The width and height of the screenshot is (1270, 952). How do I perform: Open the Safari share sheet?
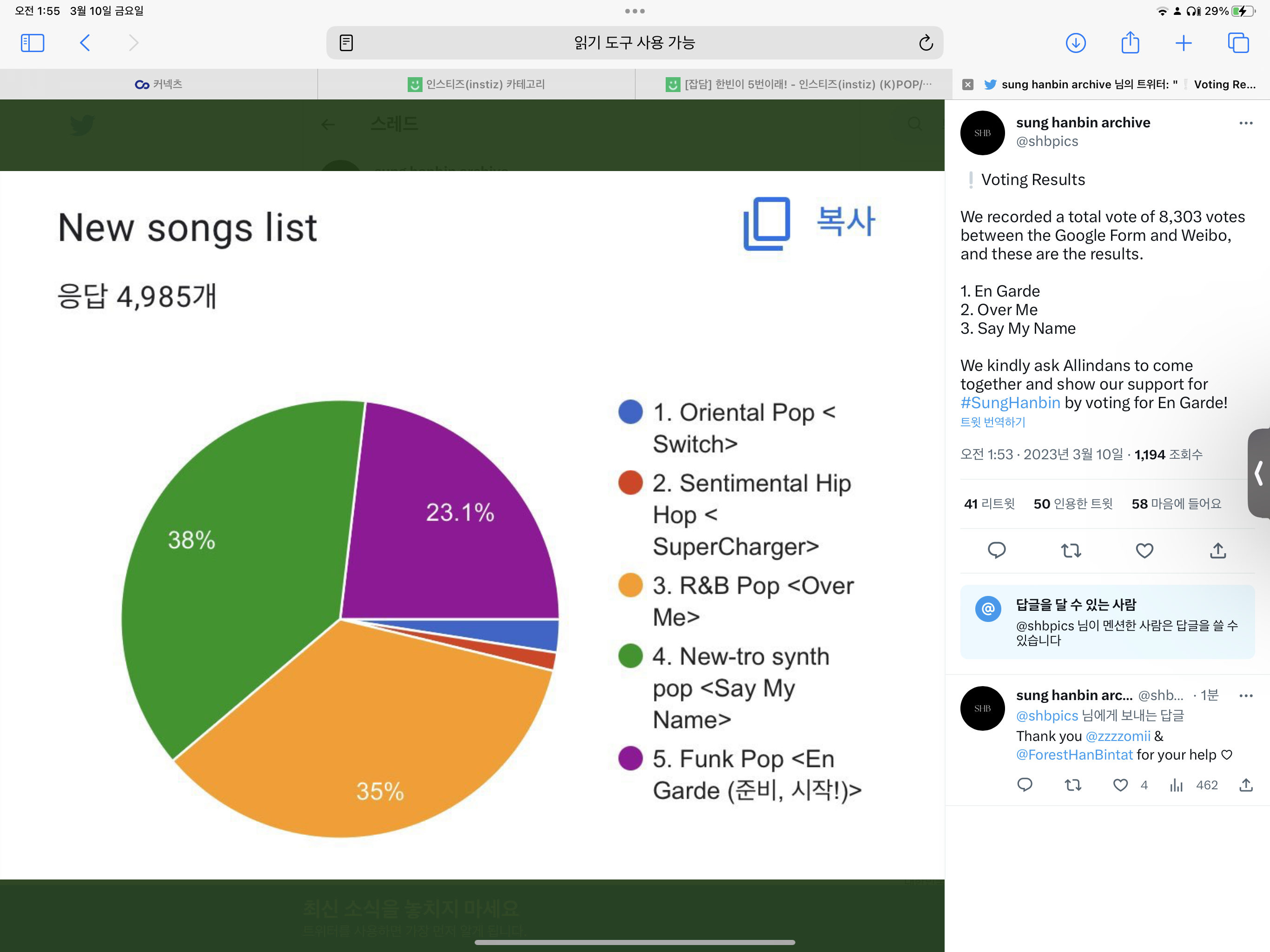click(x=1130, y=42)
